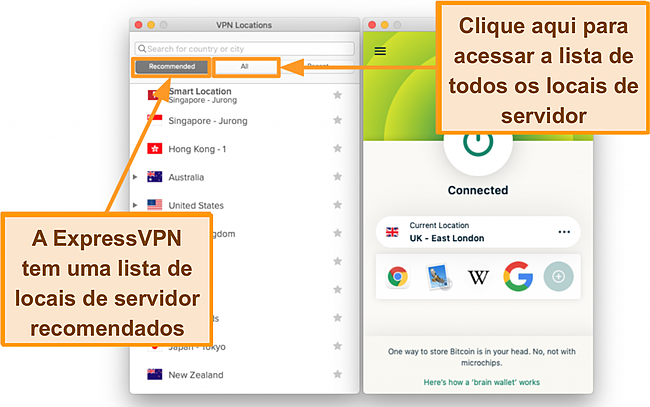This screenshot has width=650, height=407.
Task: Click the search magnifier icon
Action: 142,48
